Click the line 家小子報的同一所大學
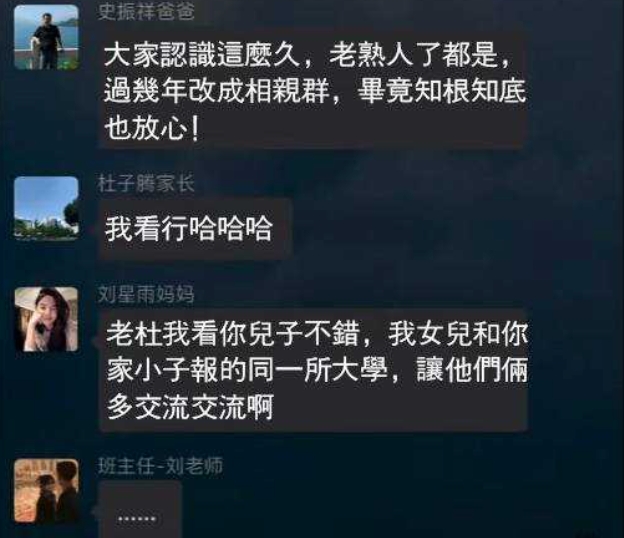The image size is (624, 538). tap(247, 370)
